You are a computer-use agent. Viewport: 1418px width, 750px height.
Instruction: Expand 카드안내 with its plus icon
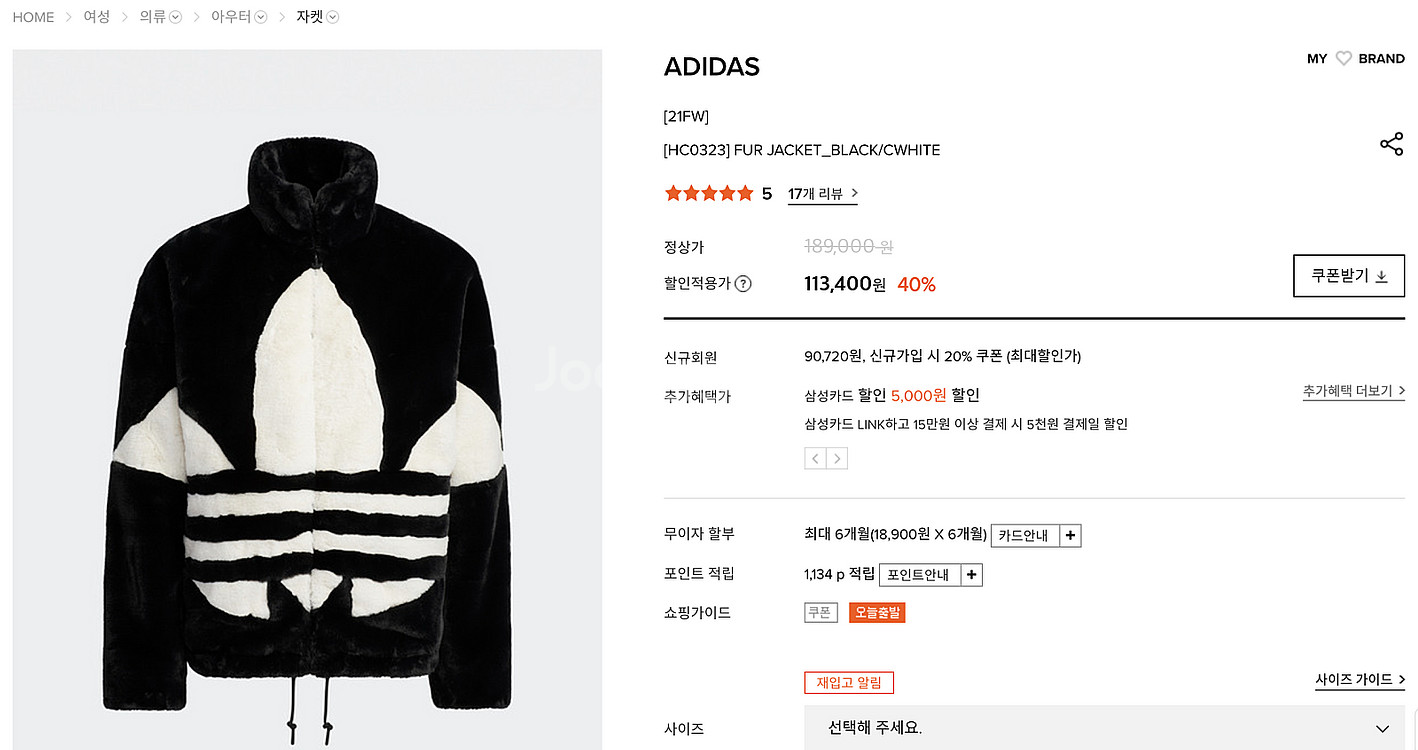click(x=1070, y=536)
